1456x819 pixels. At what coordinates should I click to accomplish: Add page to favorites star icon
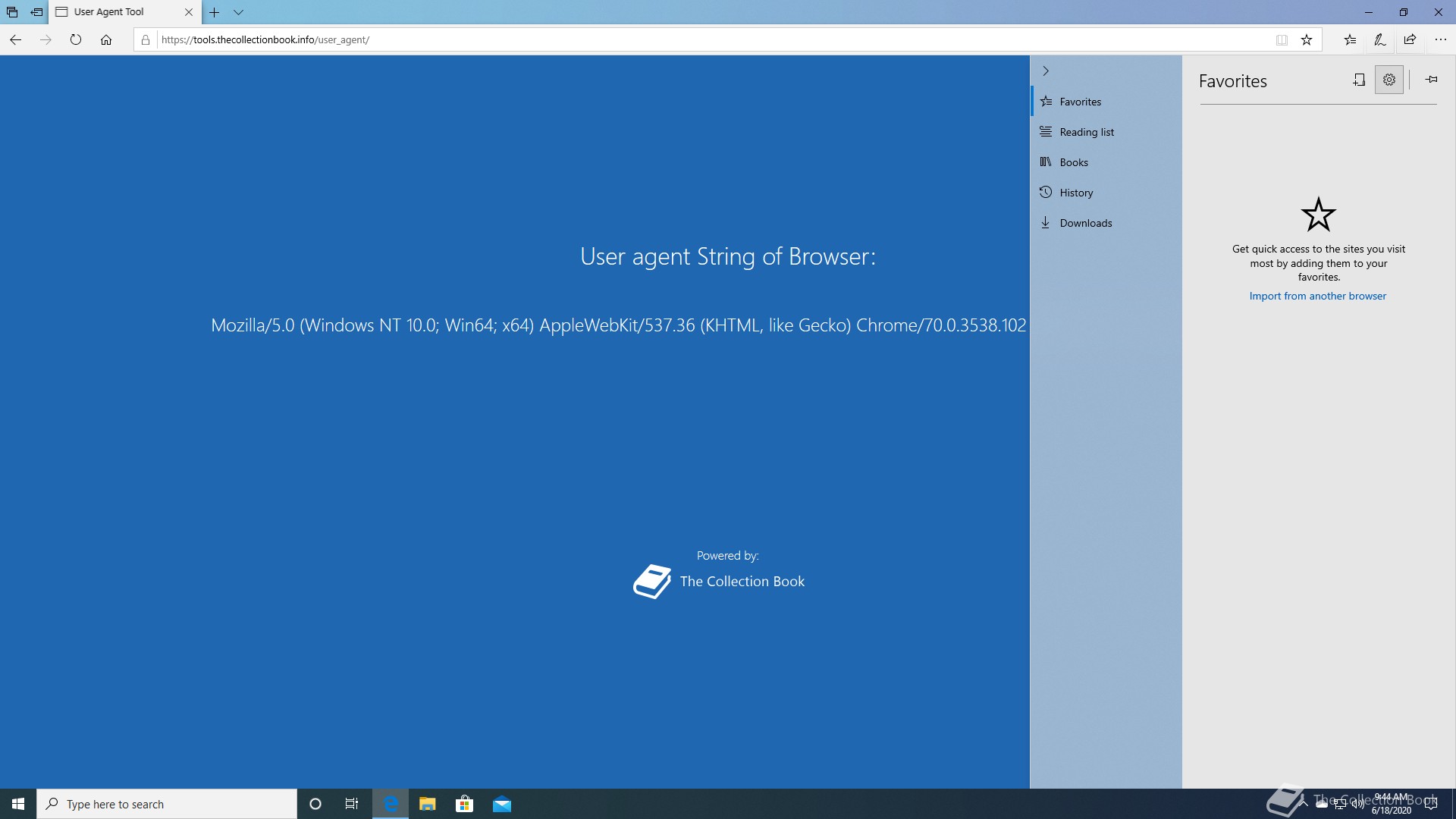(x=1306, y=39)
